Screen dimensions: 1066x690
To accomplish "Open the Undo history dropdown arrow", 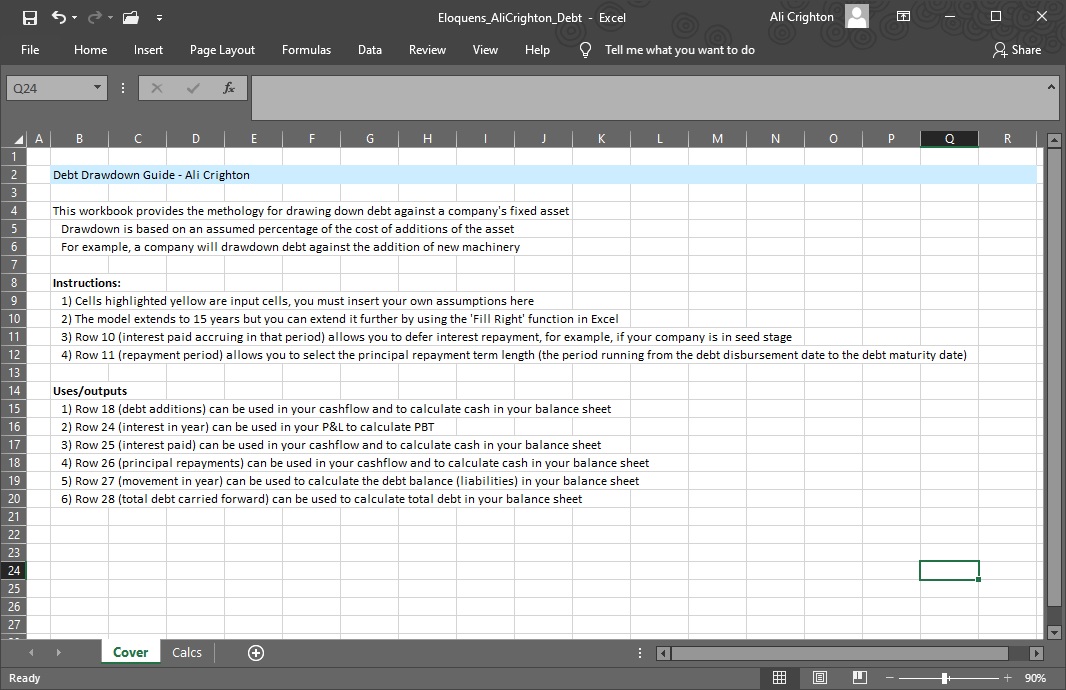I will pyautogui.click(x=74, y=18).
